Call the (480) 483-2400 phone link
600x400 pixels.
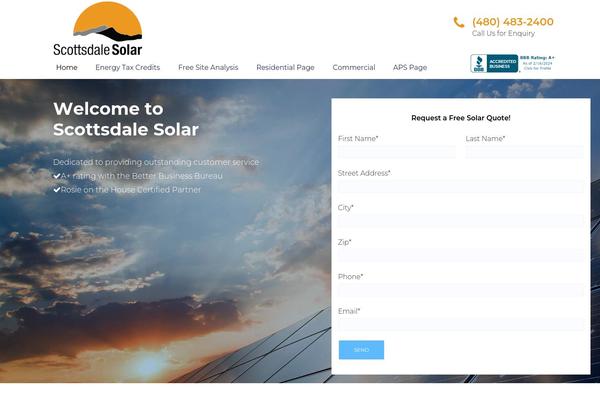pyautogui.click(x=513, y=22)
